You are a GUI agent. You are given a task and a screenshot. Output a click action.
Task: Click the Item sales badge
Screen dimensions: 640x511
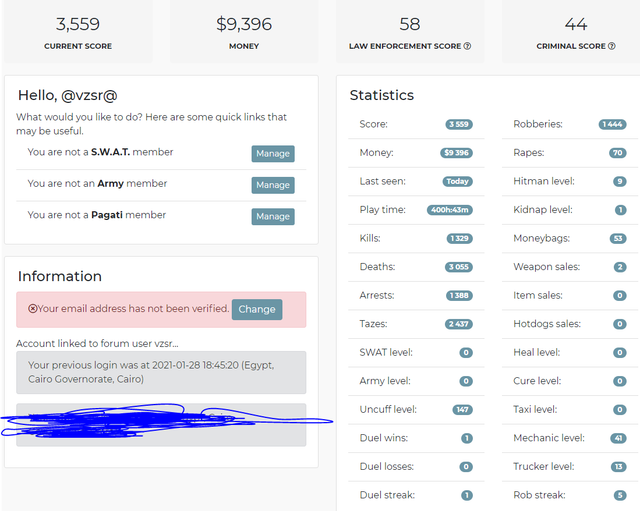click(620, 295)
